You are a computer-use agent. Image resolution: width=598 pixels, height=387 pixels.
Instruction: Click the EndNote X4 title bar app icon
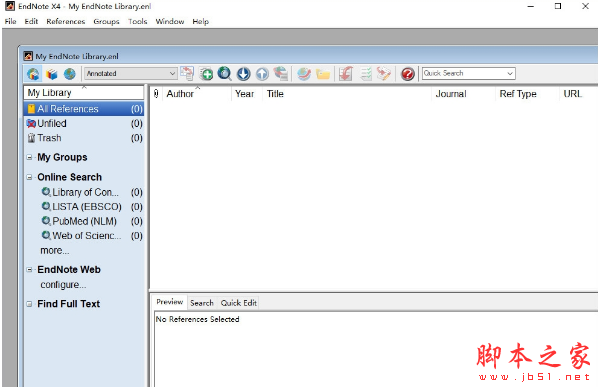pyautogui.click(x=10, y=6)
